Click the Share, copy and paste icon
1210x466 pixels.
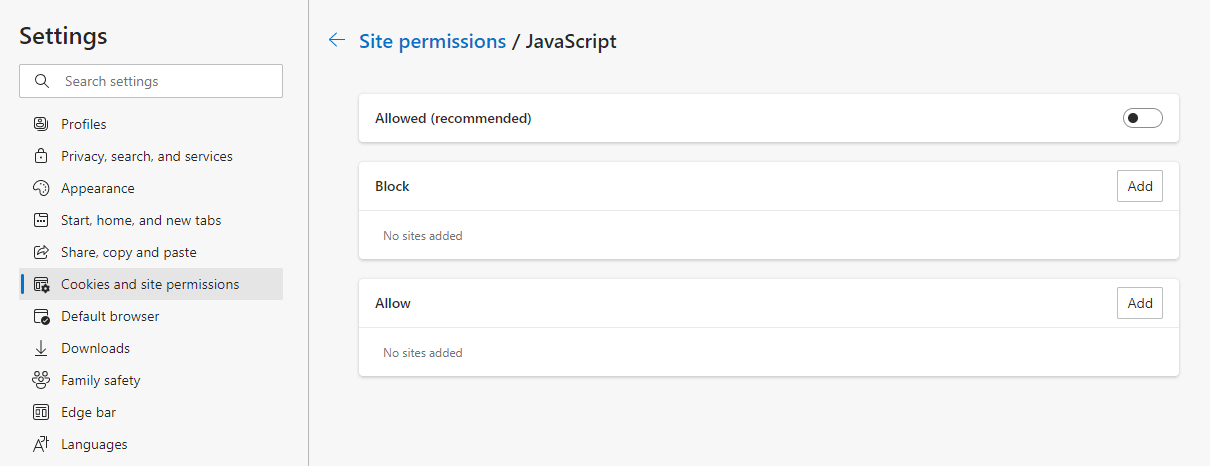pyautogui.click(x=41, y=252)
